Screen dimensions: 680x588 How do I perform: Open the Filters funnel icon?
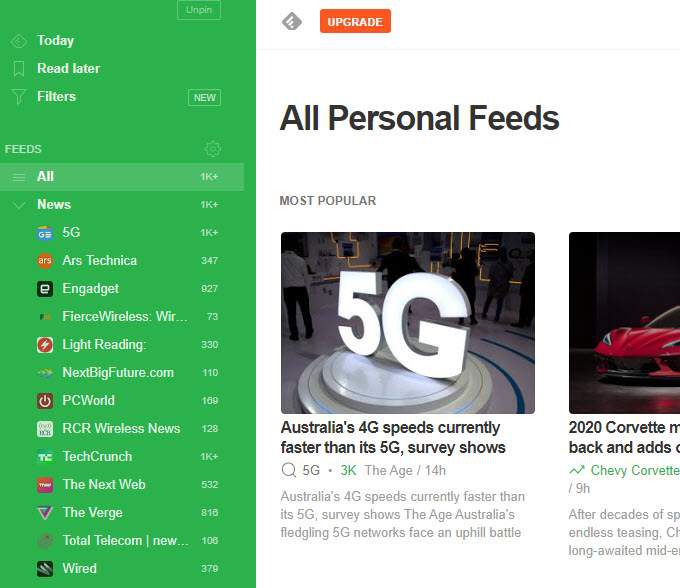click(x=19, y=97)
